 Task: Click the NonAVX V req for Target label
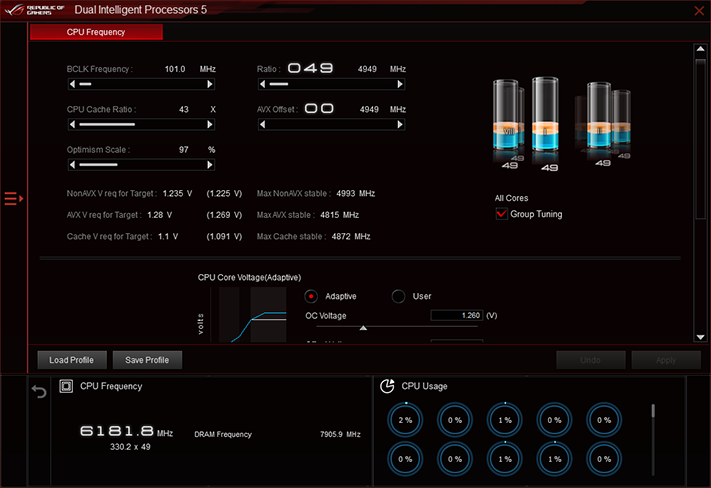(x=112, y=194)
